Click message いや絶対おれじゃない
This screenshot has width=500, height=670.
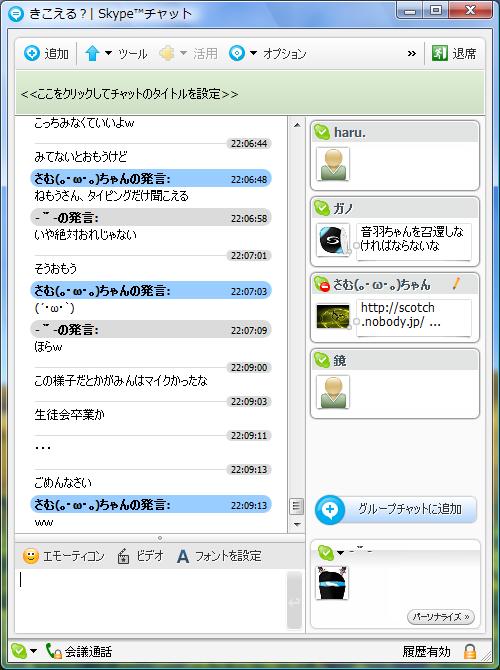point(85,235)
